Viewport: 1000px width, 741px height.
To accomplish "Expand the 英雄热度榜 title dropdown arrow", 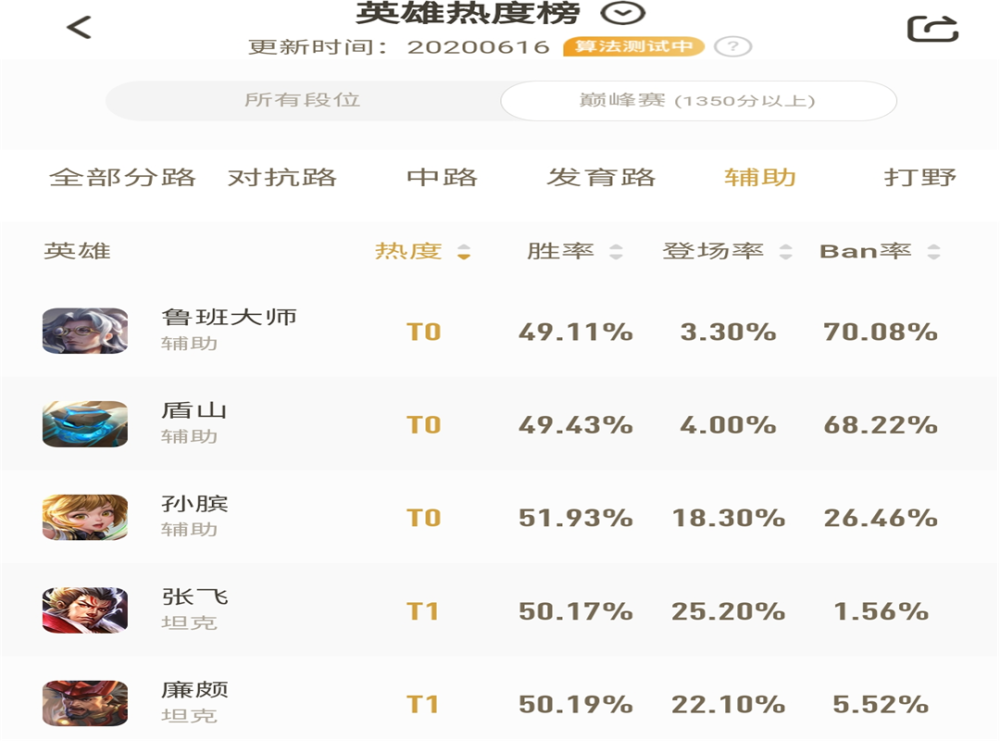I will (623, 13).
